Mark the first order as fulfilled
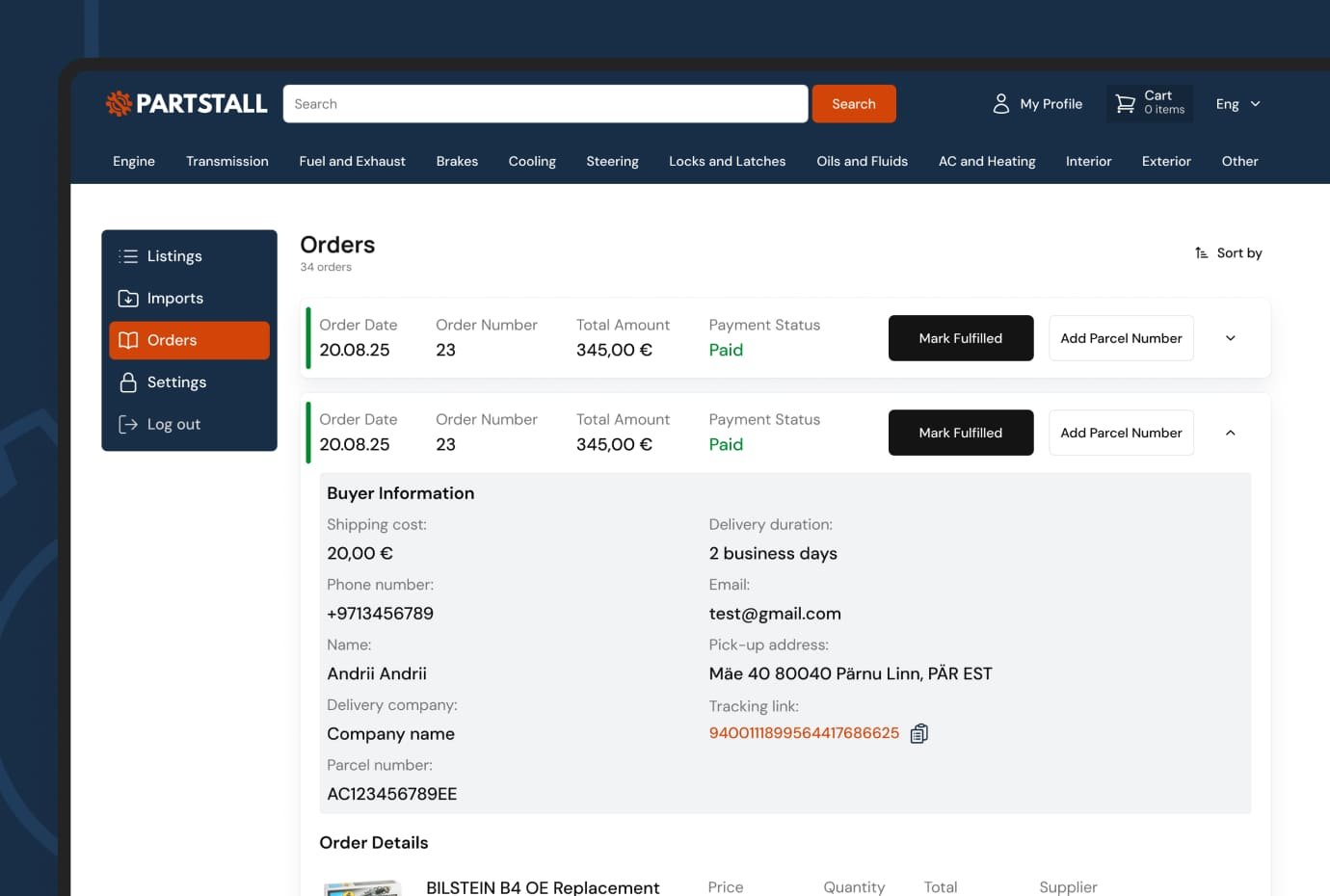 (961, 338)
